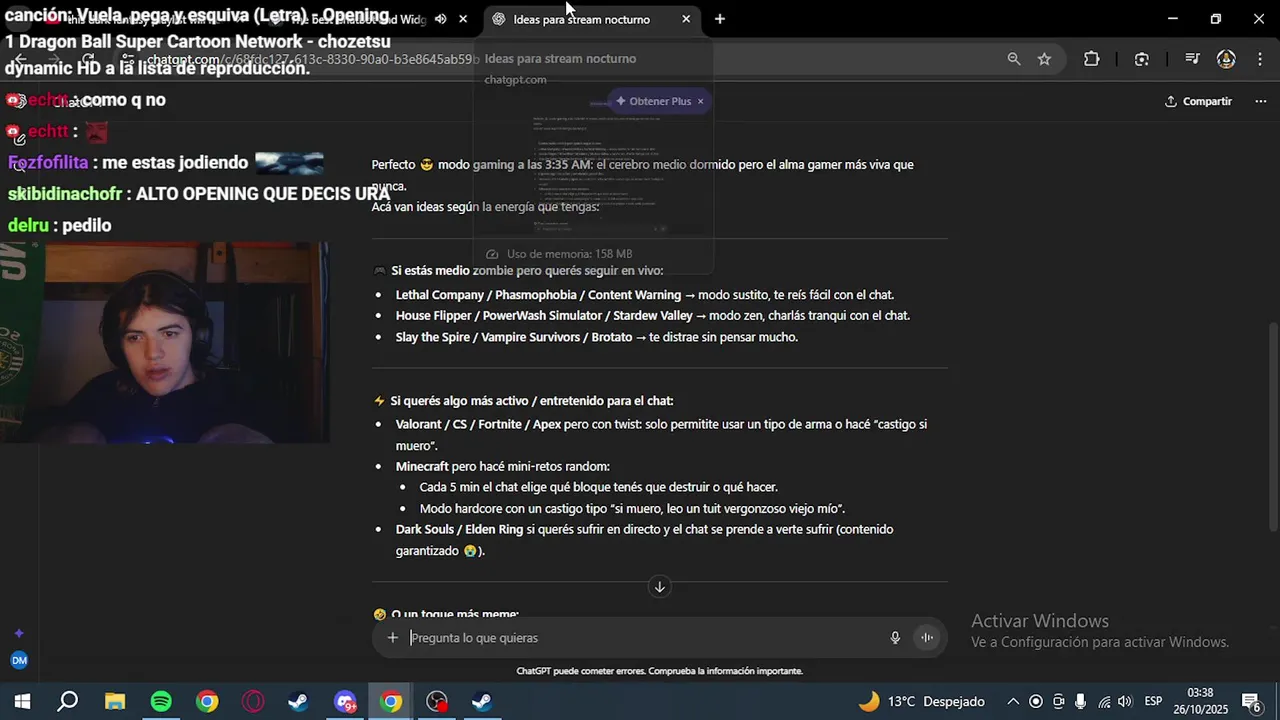The image size is (1280, 720).
Task: Open Opera GX from the taskbar
Action: click(253, 701)
